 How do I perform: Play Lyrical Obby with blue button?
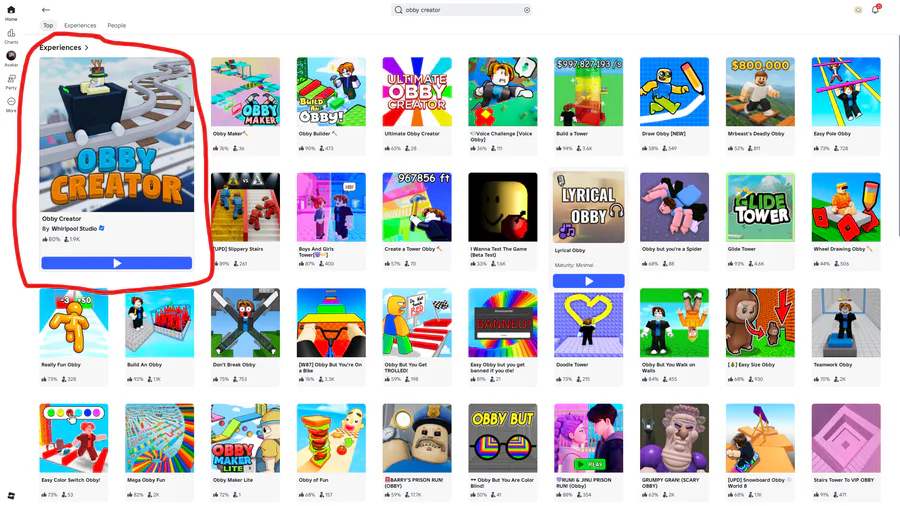pyautogui.click(x=588, y=281)
